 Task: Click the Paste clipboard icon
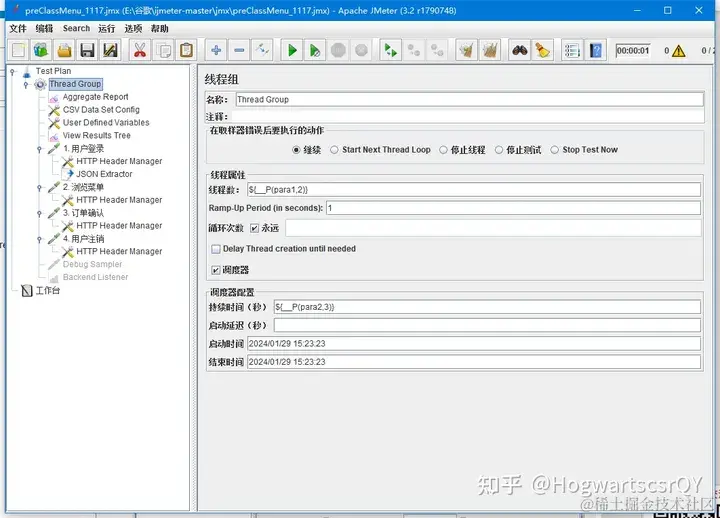186,50
